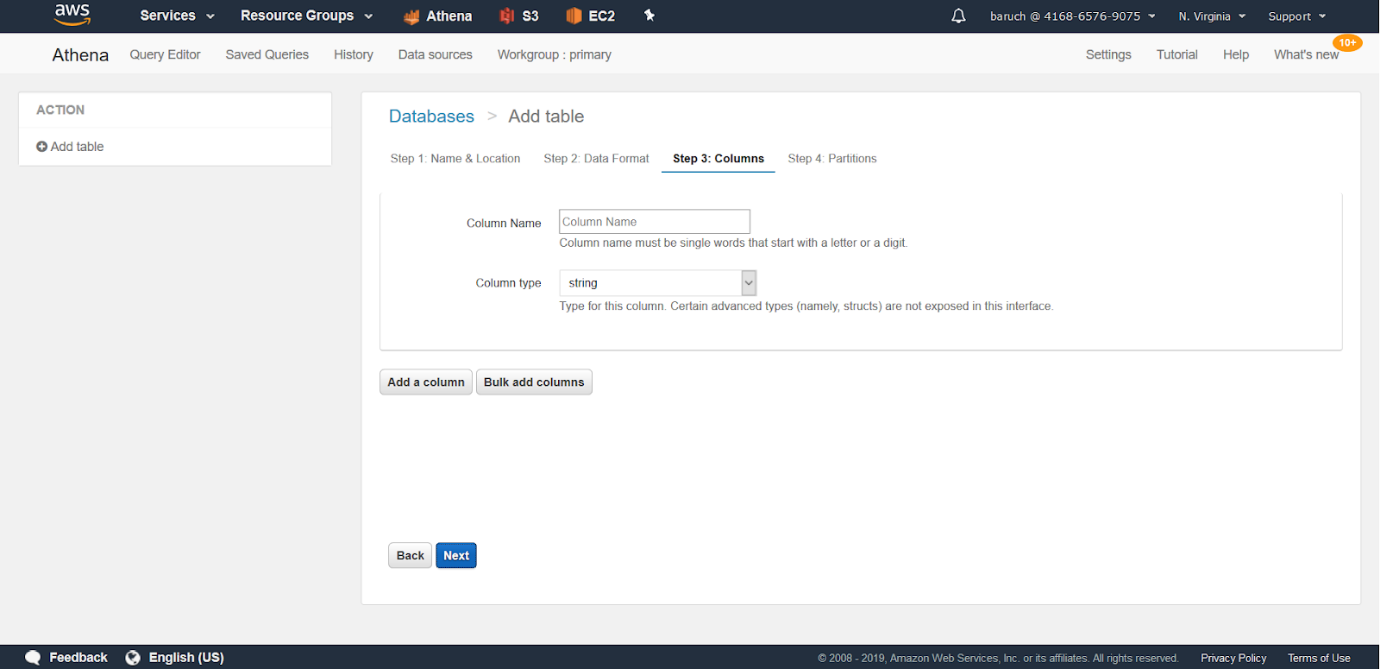The width and height of the screenshot is (1380, 669).
Task: Open the Support dropdown
Action: pyautogui.click(x=1297, y=16)
